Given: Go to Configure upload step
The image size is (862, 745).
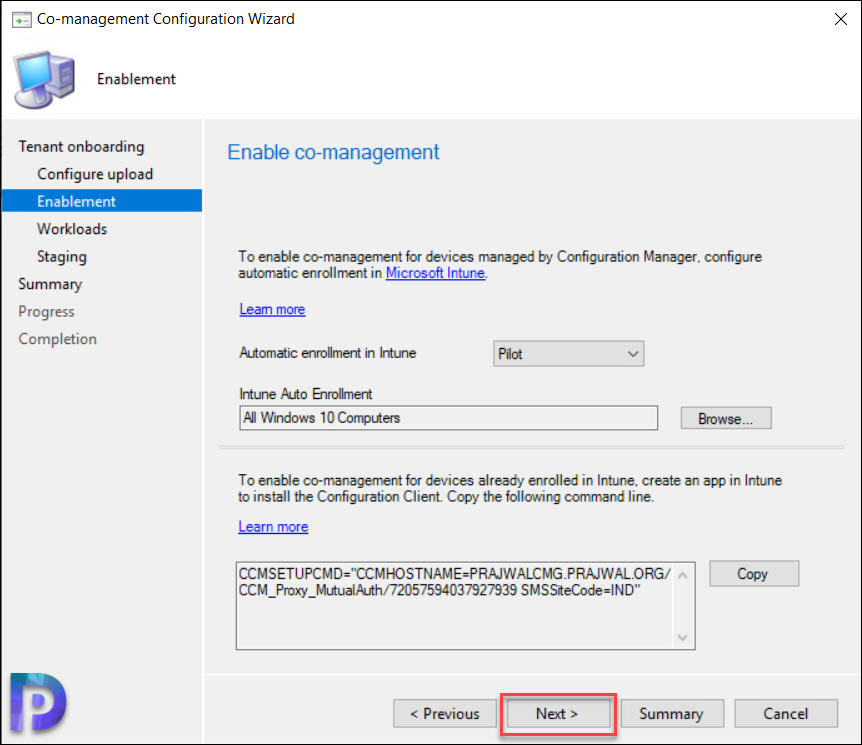Looking at the screenshot, I should pos(95,174).
